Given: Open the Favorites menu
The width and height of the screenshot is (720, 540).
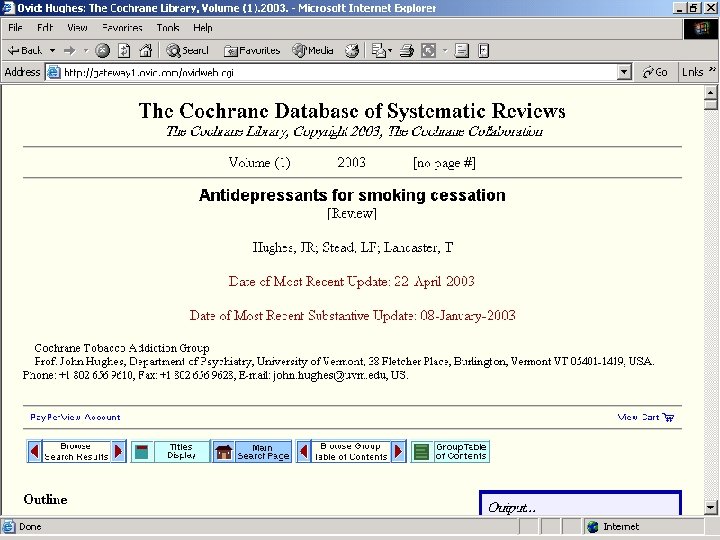Looking at the screenshot, I should [x=122, y=28].
